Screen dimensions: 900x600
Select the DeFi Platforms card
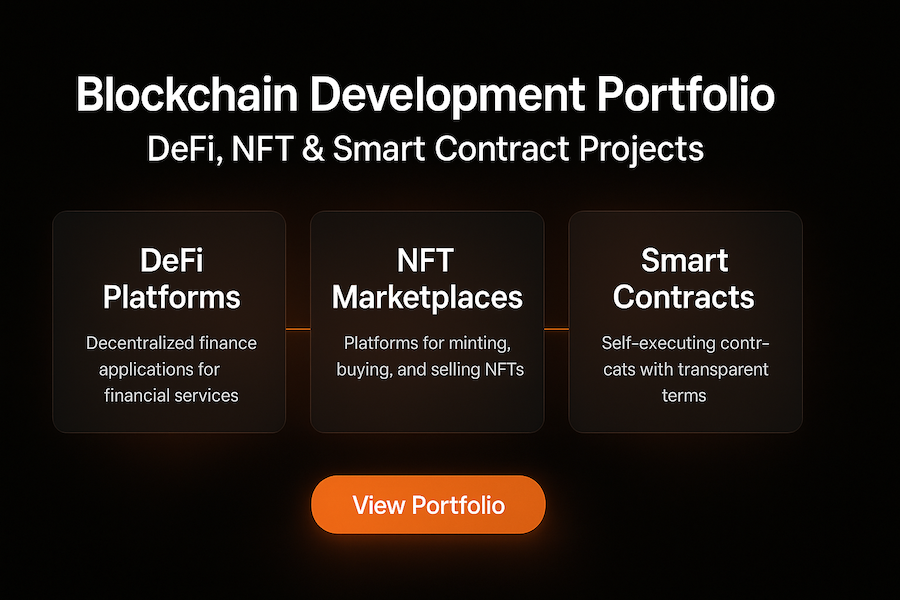(x=170, y=320)
